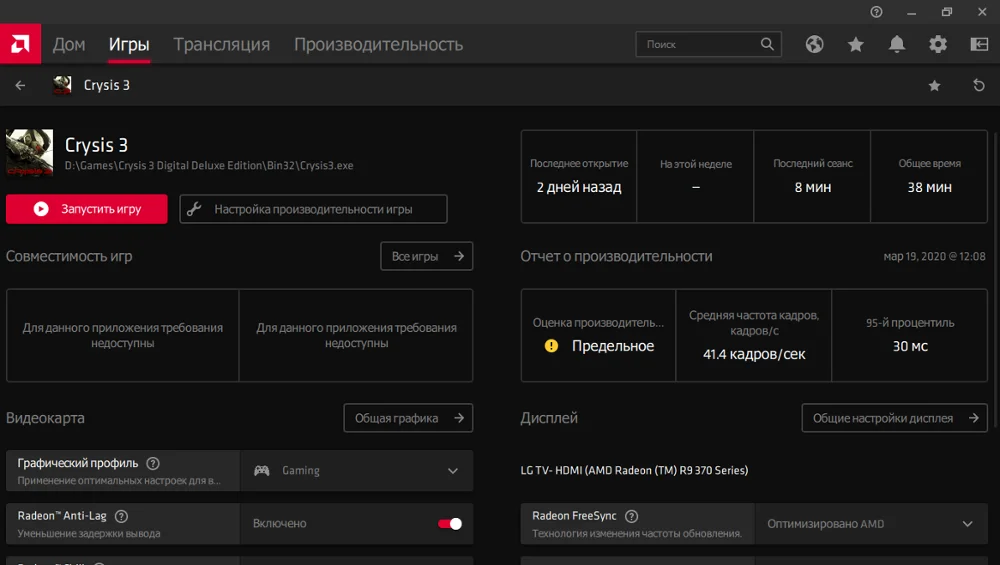The width and height of the screenshot is (1000, 565).
Task: Click the На этой неделе tile
Action: tap(696, 177)
